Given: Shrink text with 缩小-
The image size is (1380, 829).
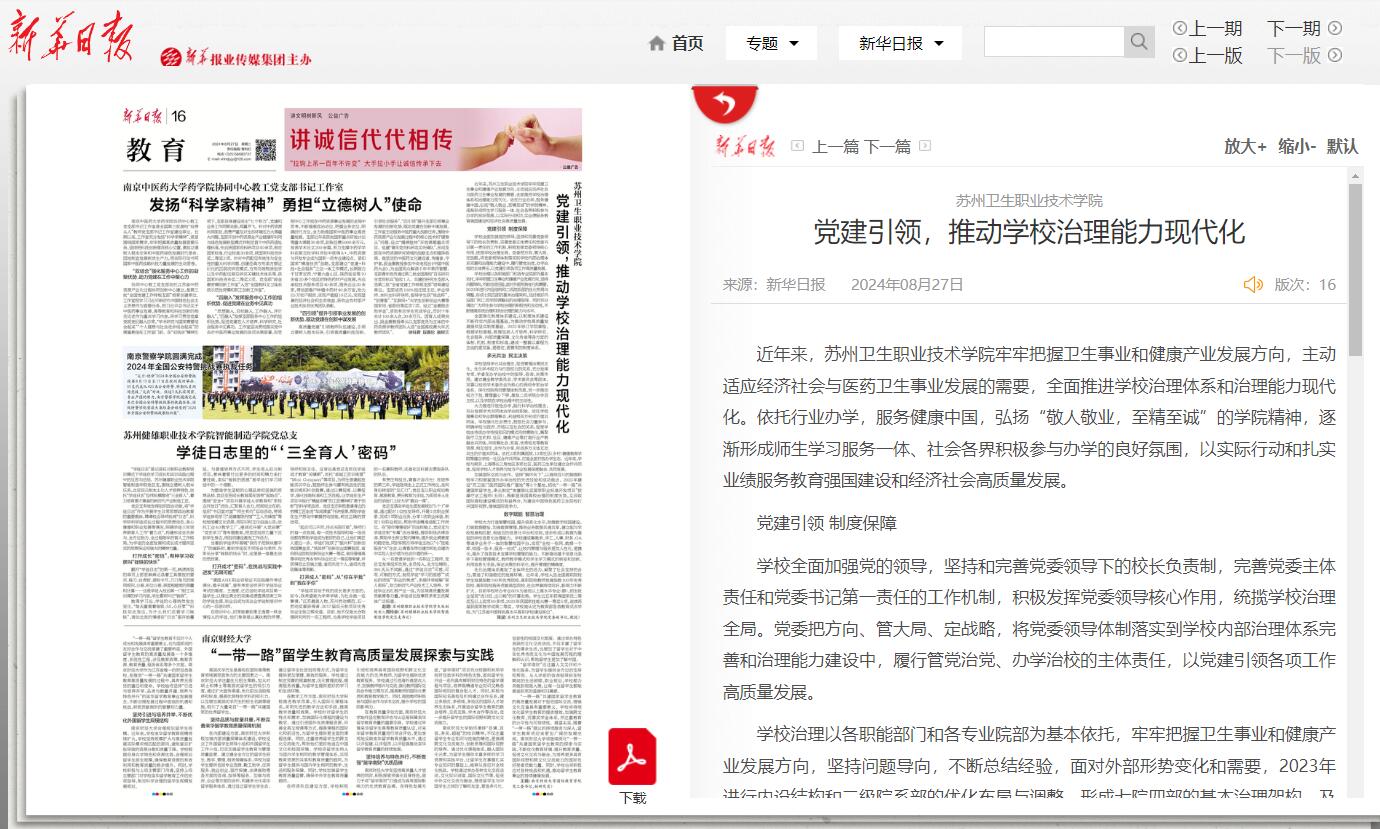Looking at the screenshot, I should (x=1297, y=146).
